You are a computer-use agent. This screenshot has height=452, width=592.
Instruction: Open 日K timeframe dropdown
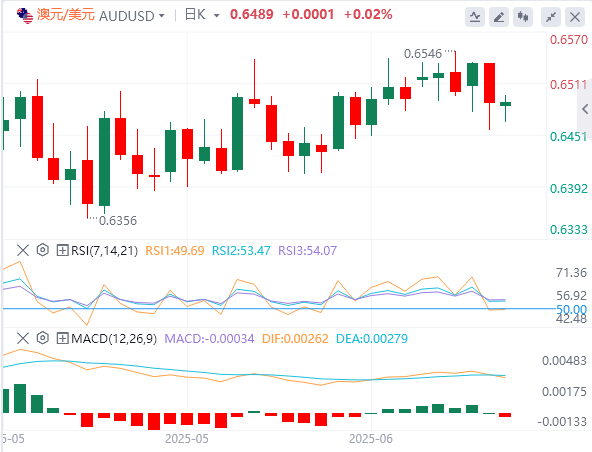(x=216, y=16)
